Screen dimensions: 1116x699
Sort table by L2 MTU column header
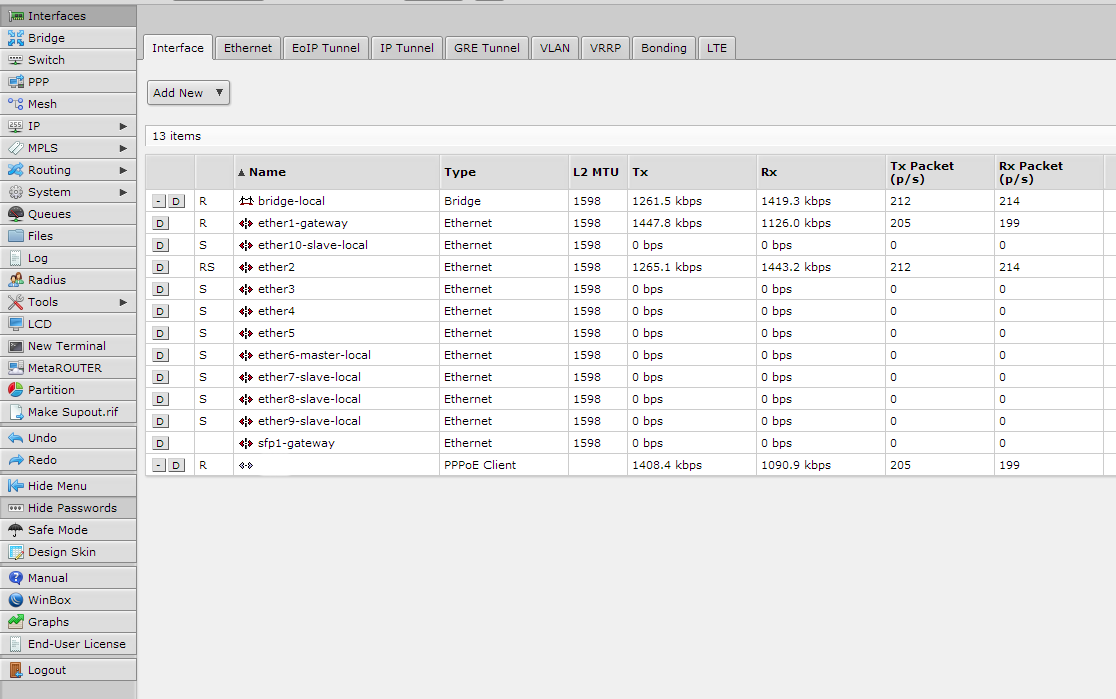click(x=596, y=172)
